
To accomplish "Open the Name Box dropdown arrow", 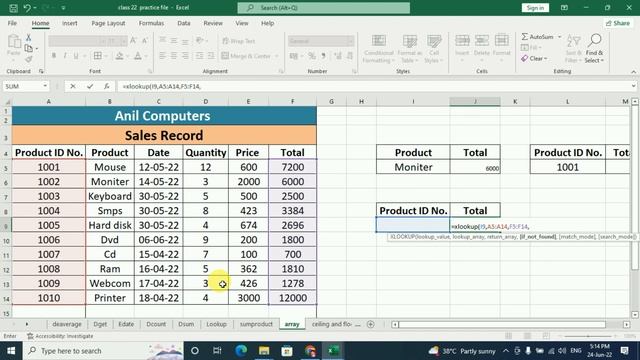I will click(x=45, y=86).
